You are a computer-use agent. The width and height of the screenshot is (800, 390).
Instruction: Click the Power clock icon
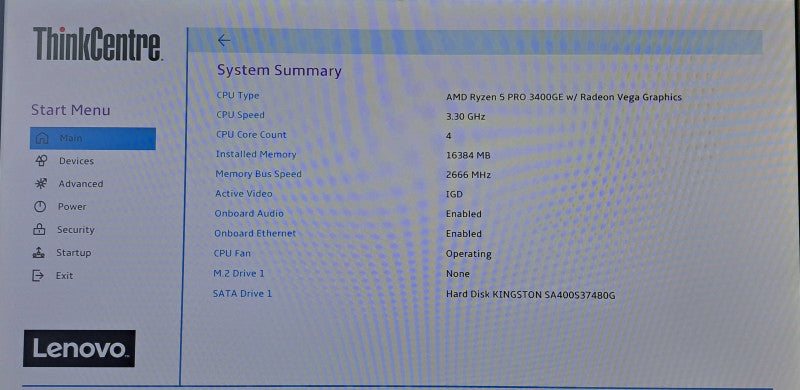tap(40, 207)
